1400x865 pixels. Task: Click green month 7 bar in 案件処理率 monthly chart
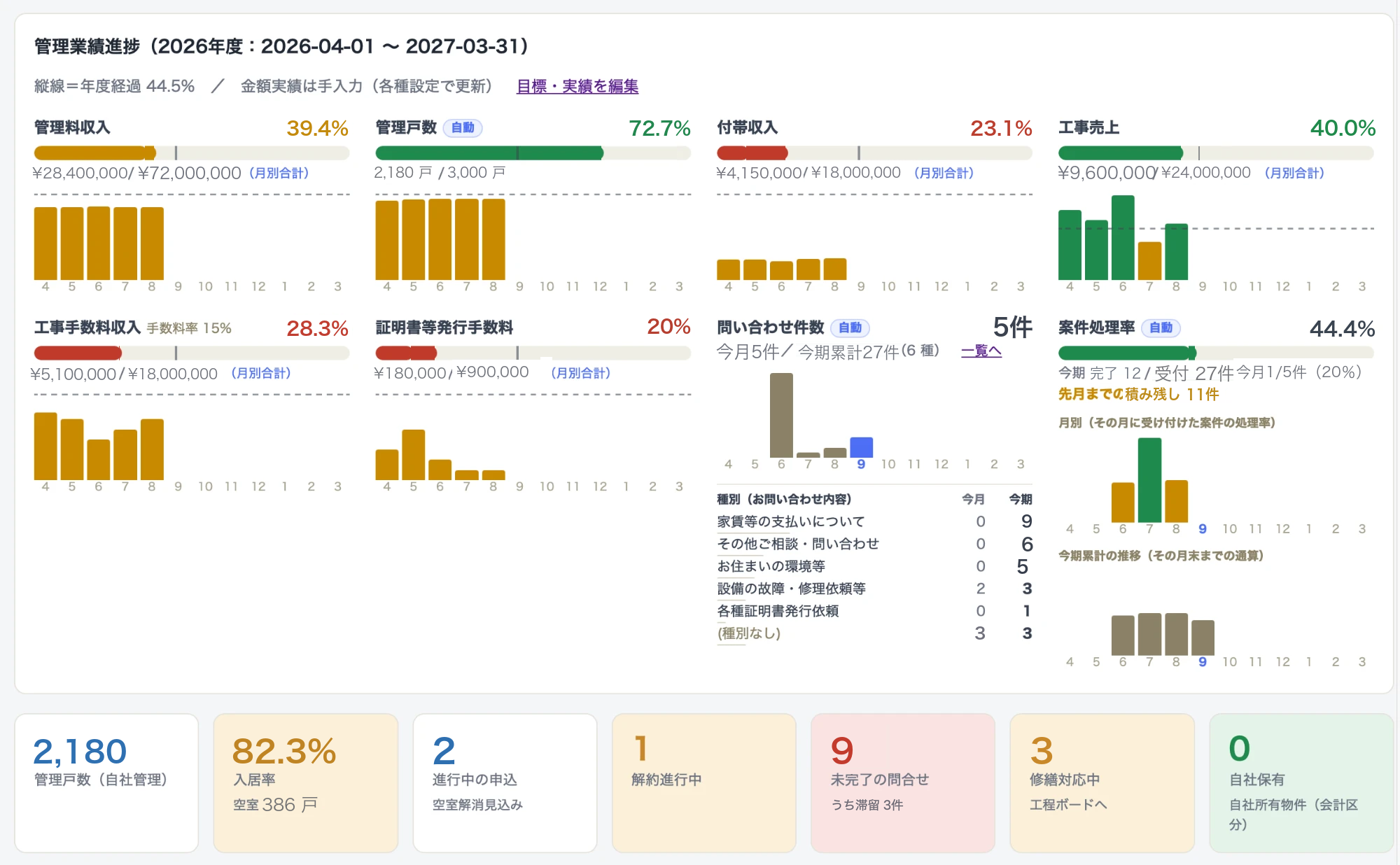1149,480
